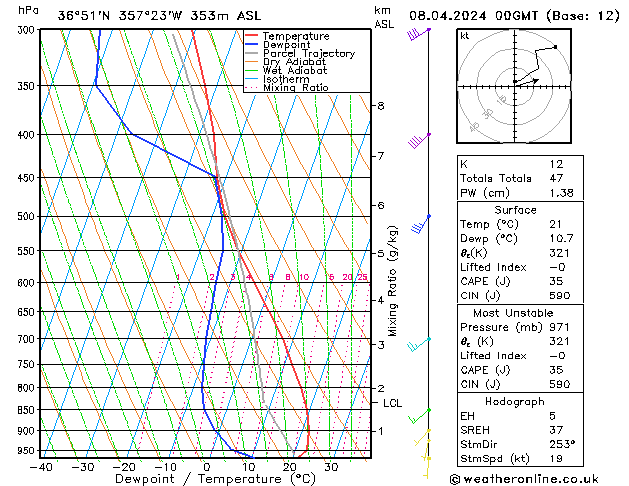
Task: Click the PW (cm) value 1.38
Action: [562, 193]
